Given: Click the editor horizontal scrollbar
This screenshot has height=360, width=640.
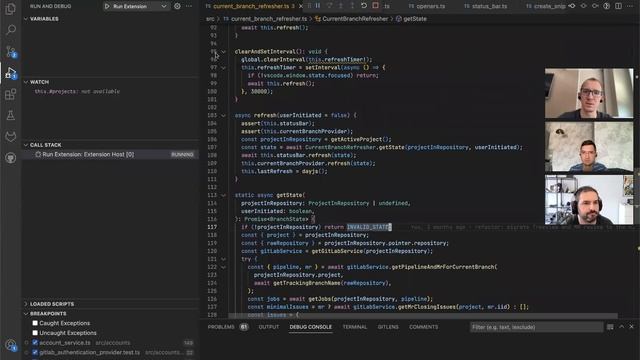Looking at the screenshot, I should click(423, 316).
